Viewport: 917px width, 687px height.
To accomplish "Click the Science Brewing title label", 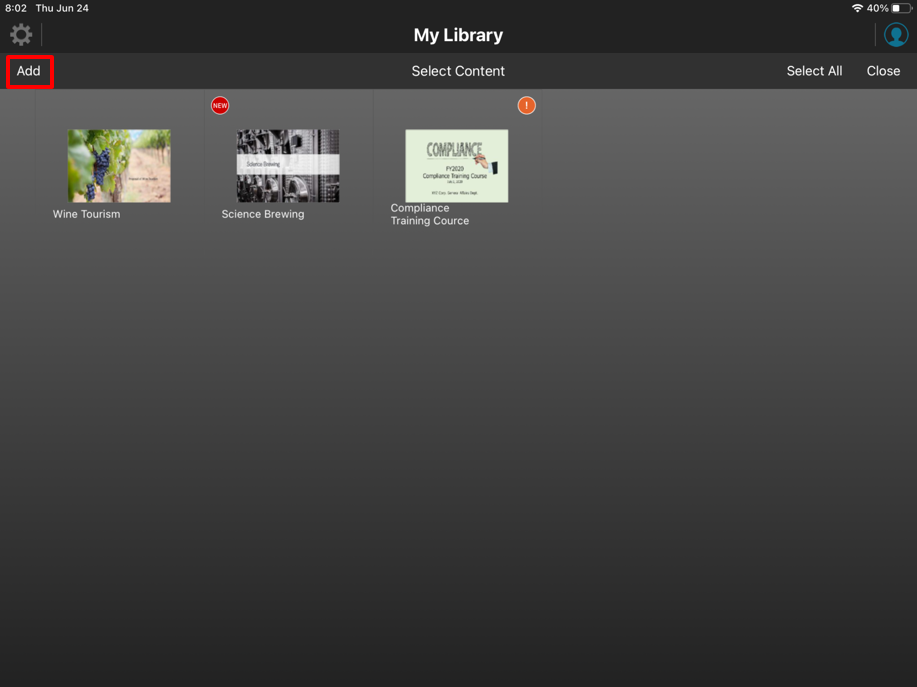I will pos(263,214).
